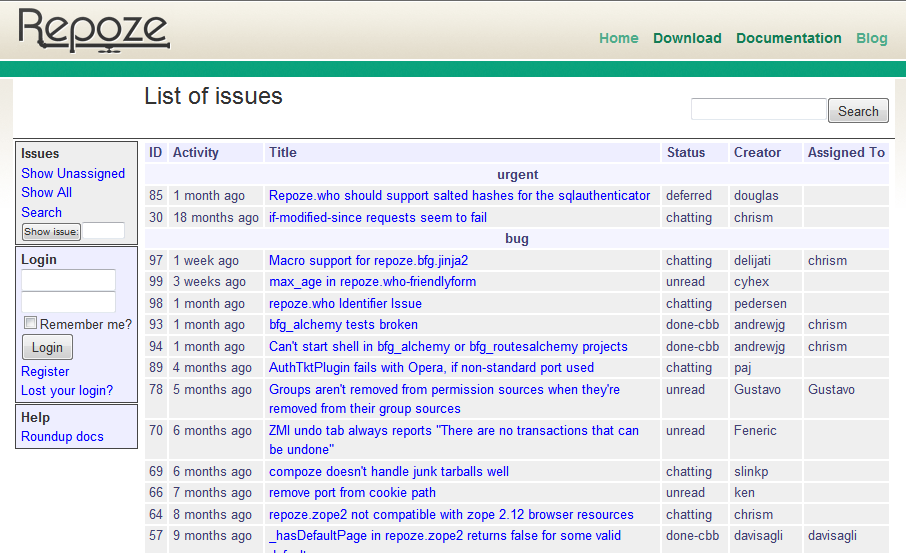Open Roundup docs help link
The width and height of the screenshot is (906, 553).
[62, 437]
